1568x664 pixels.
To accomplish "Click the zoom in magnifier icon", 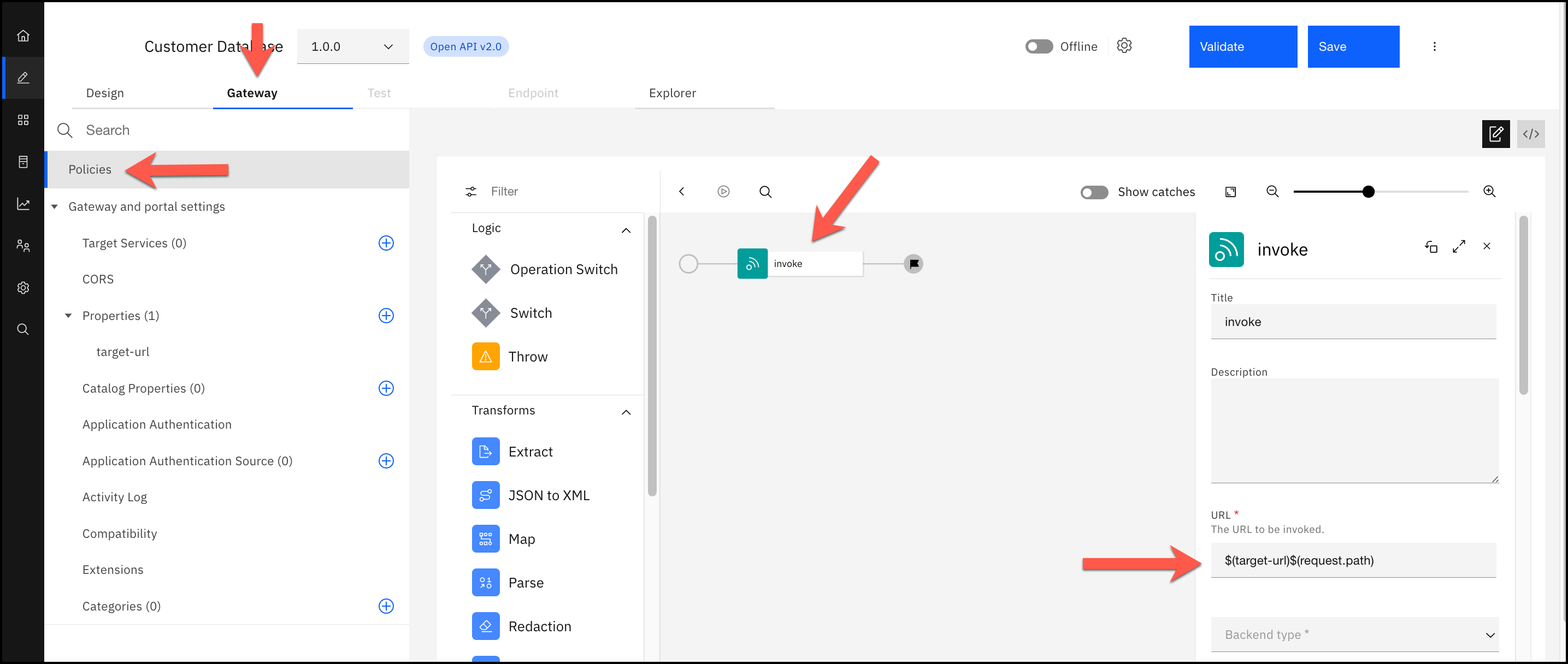I will coord(1489,192).
